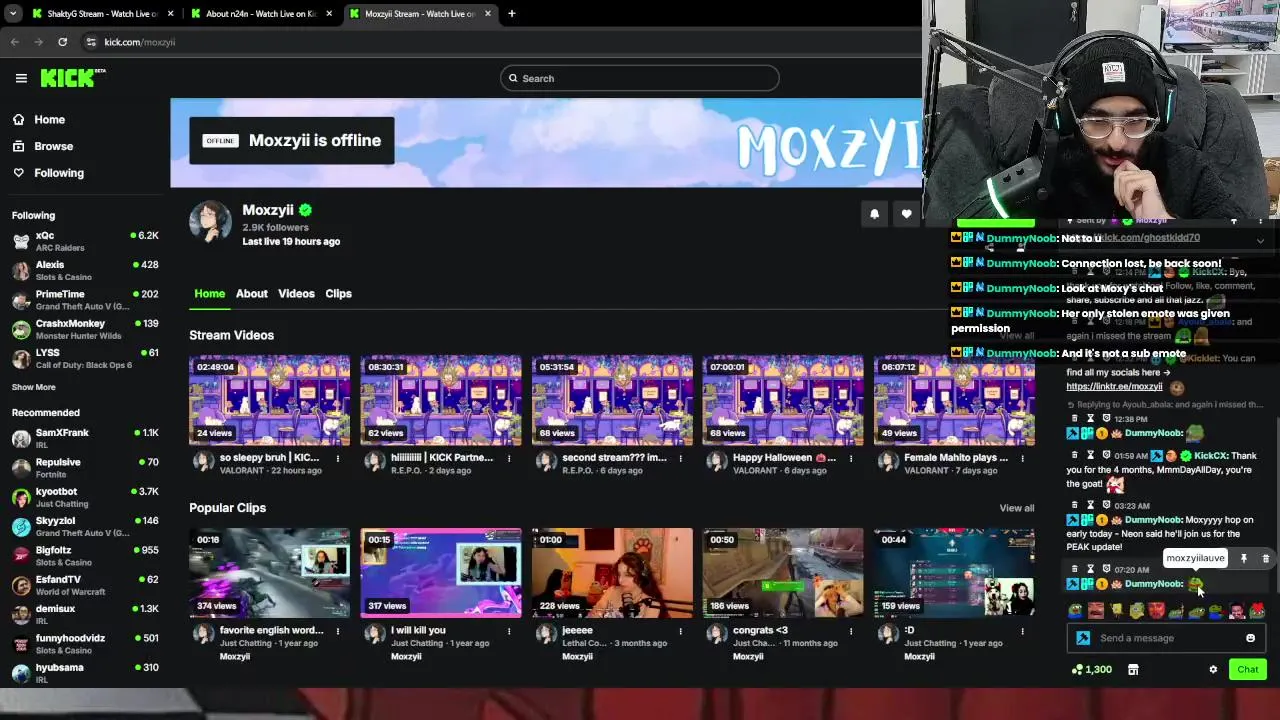
Task: Select the Home channel tab
Action: (x=209, y=293)
